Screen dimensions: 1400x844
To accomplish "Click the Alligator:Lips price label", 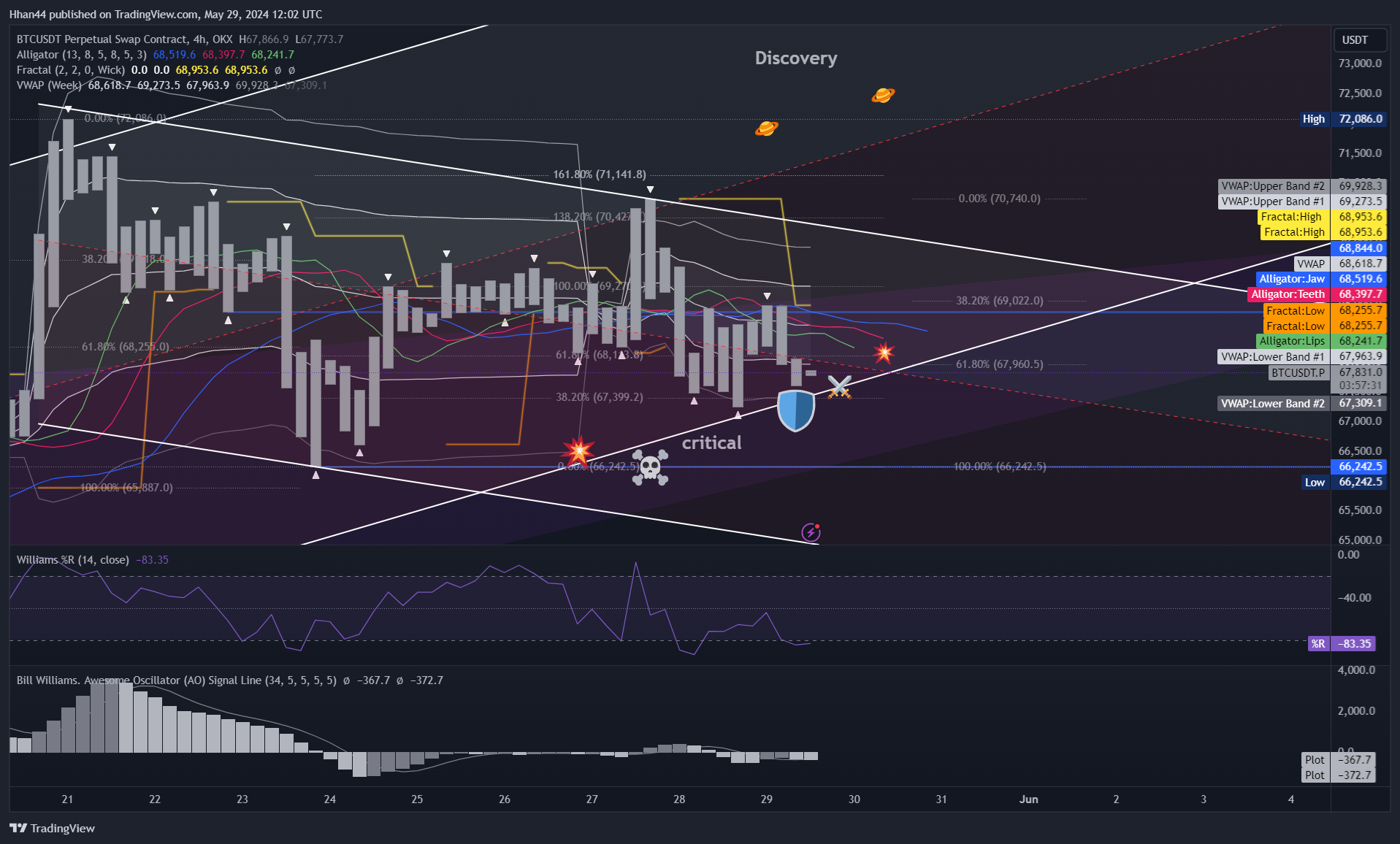I will coord(1320,341).
